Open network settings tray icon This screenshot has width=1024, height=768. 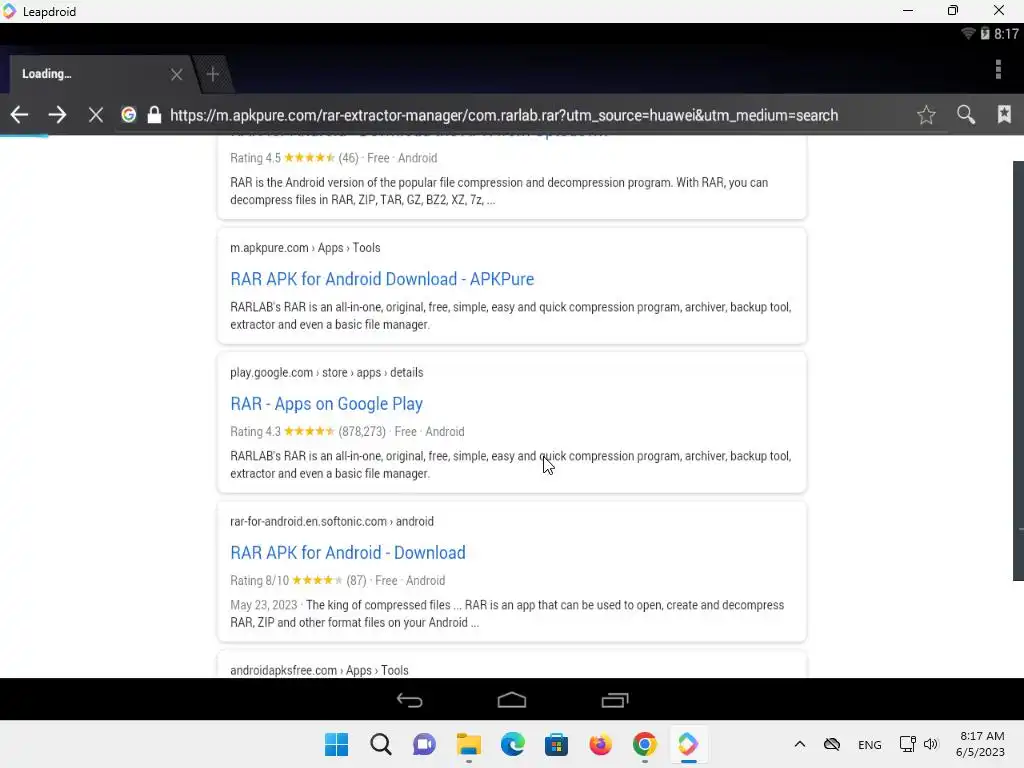907,744
